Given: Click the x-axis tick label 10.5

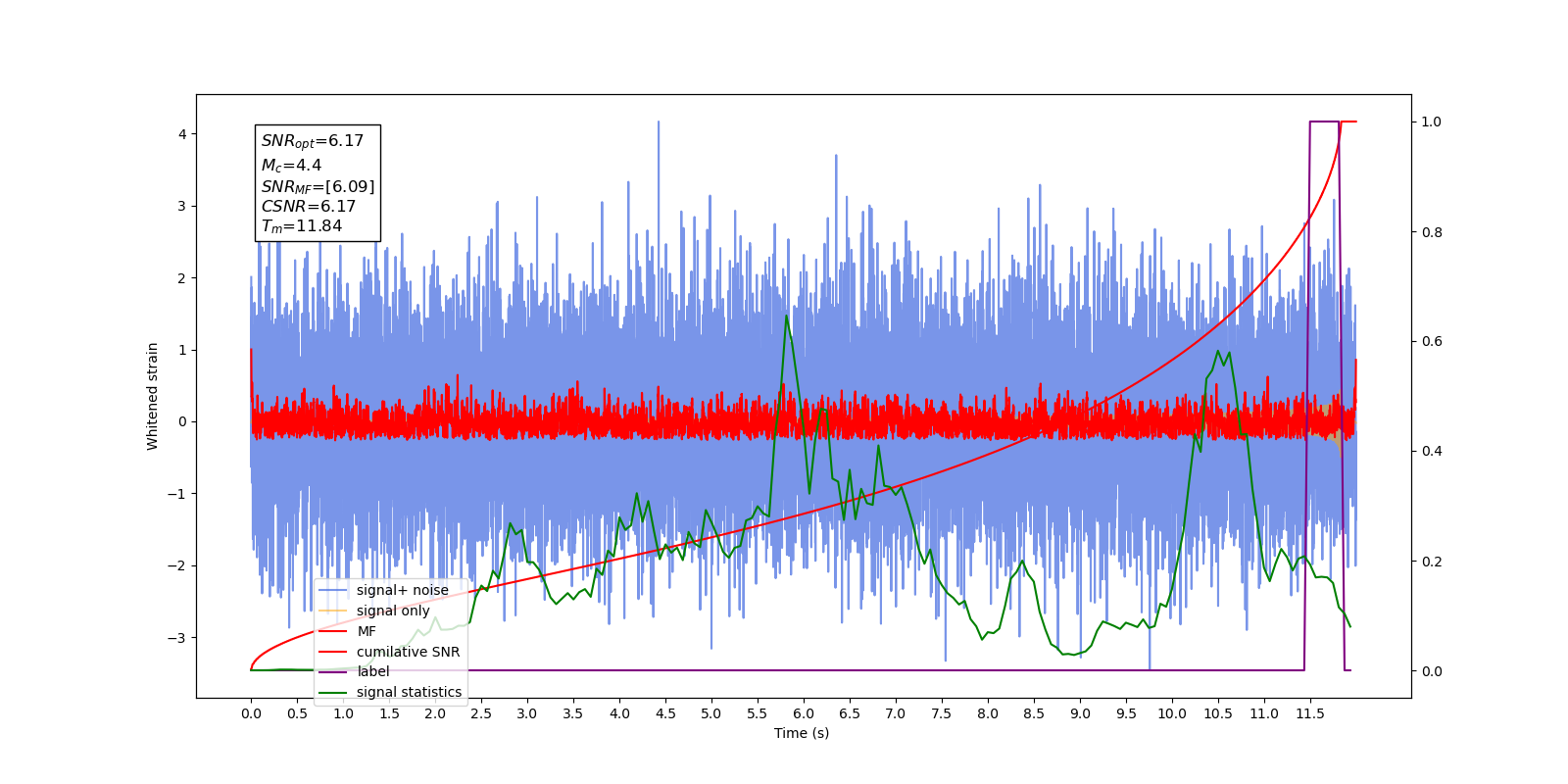Looking at the screenshot, I should (1218, 713).
